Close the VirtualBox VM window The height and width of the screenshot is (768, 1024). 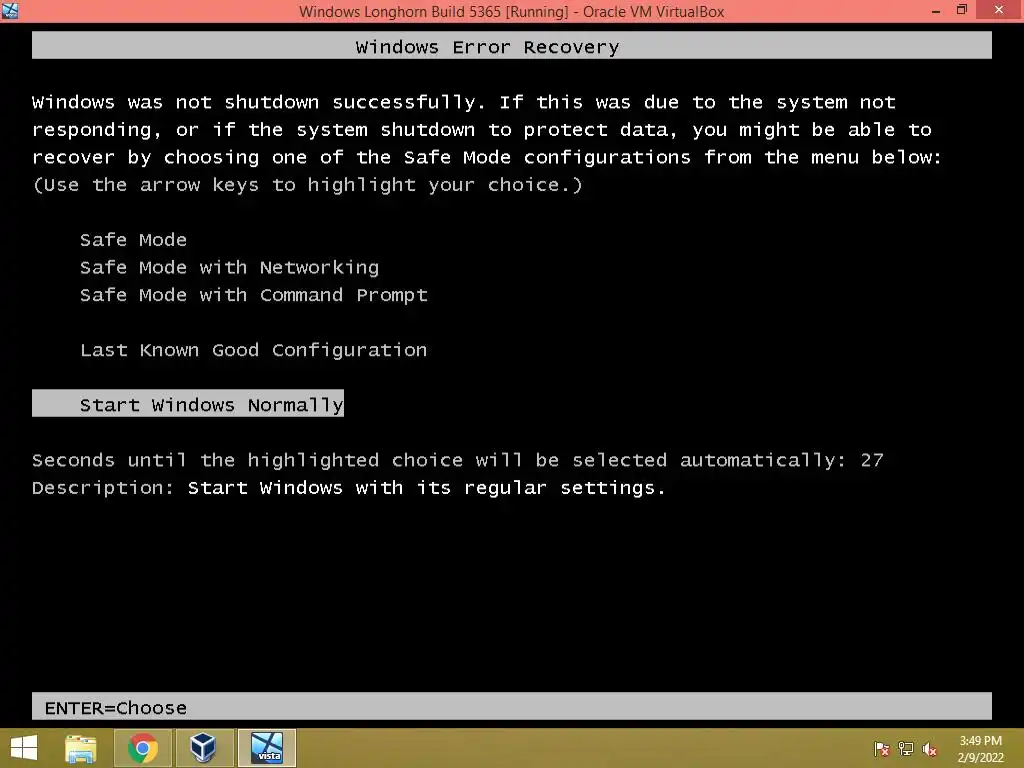click(999, 10)
